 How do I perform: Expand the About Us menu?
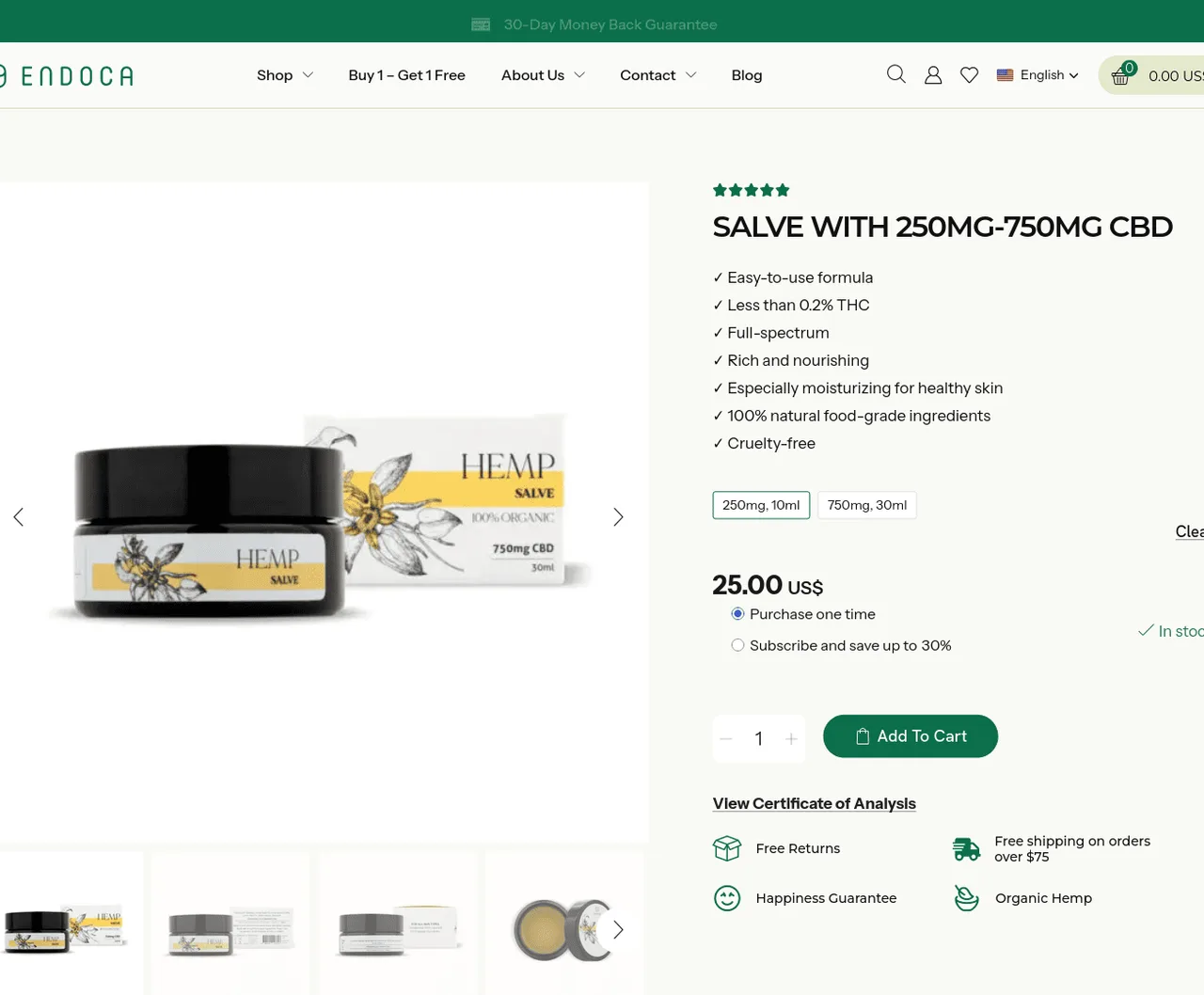tap(543, 75)
